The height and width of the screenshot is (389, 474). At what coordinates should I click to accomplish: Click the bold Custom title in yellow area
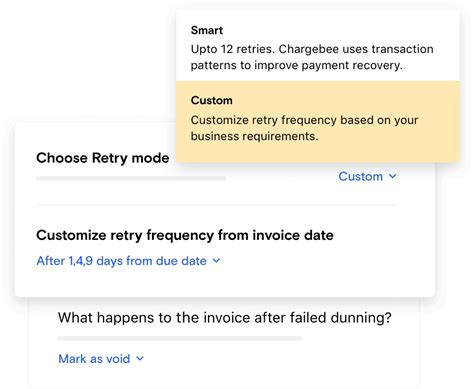212,100
